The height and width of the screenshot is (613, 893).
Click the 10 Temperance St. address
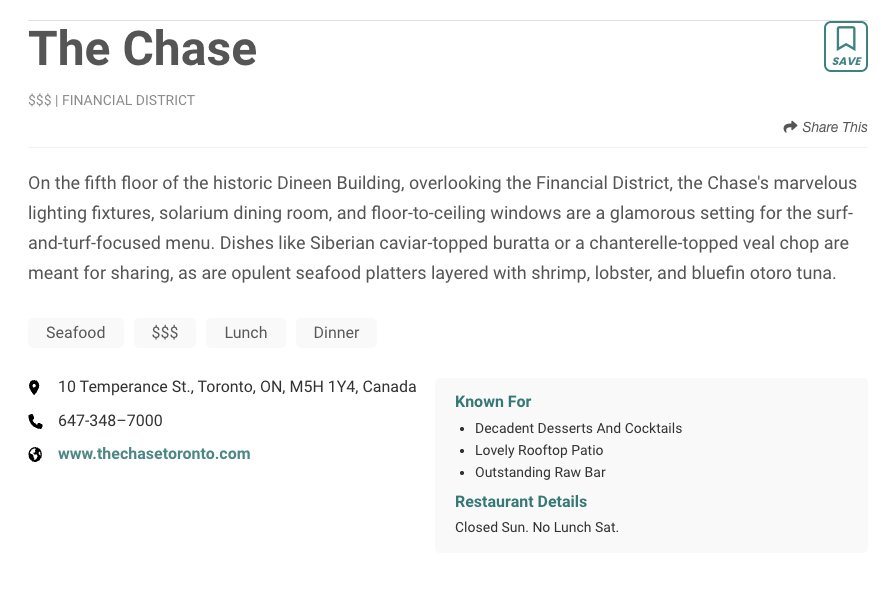click(x=237, y=387)
